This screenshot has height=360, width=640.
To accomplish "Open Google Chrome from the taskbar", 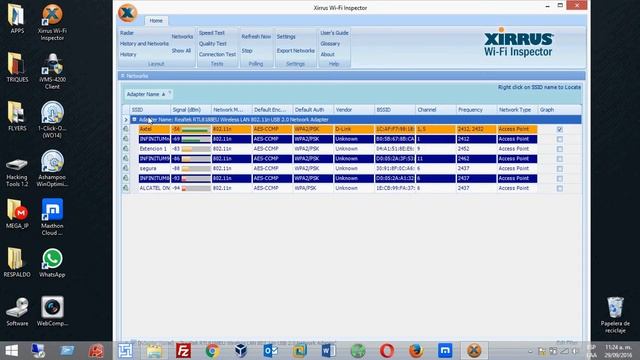I will coord(212,351).
